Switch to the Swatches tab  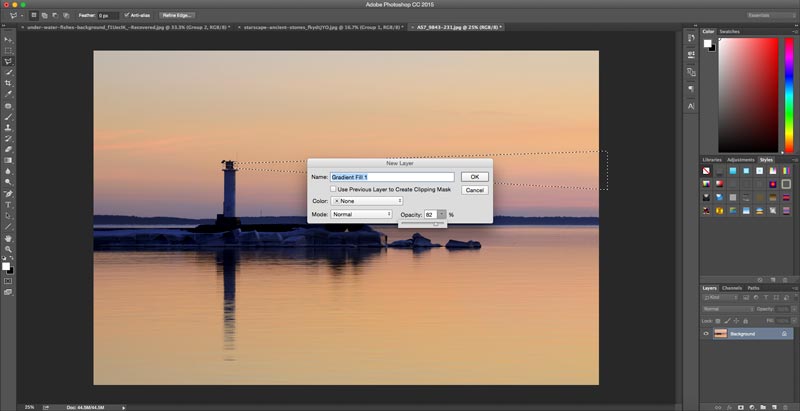[x=729, y=32]
